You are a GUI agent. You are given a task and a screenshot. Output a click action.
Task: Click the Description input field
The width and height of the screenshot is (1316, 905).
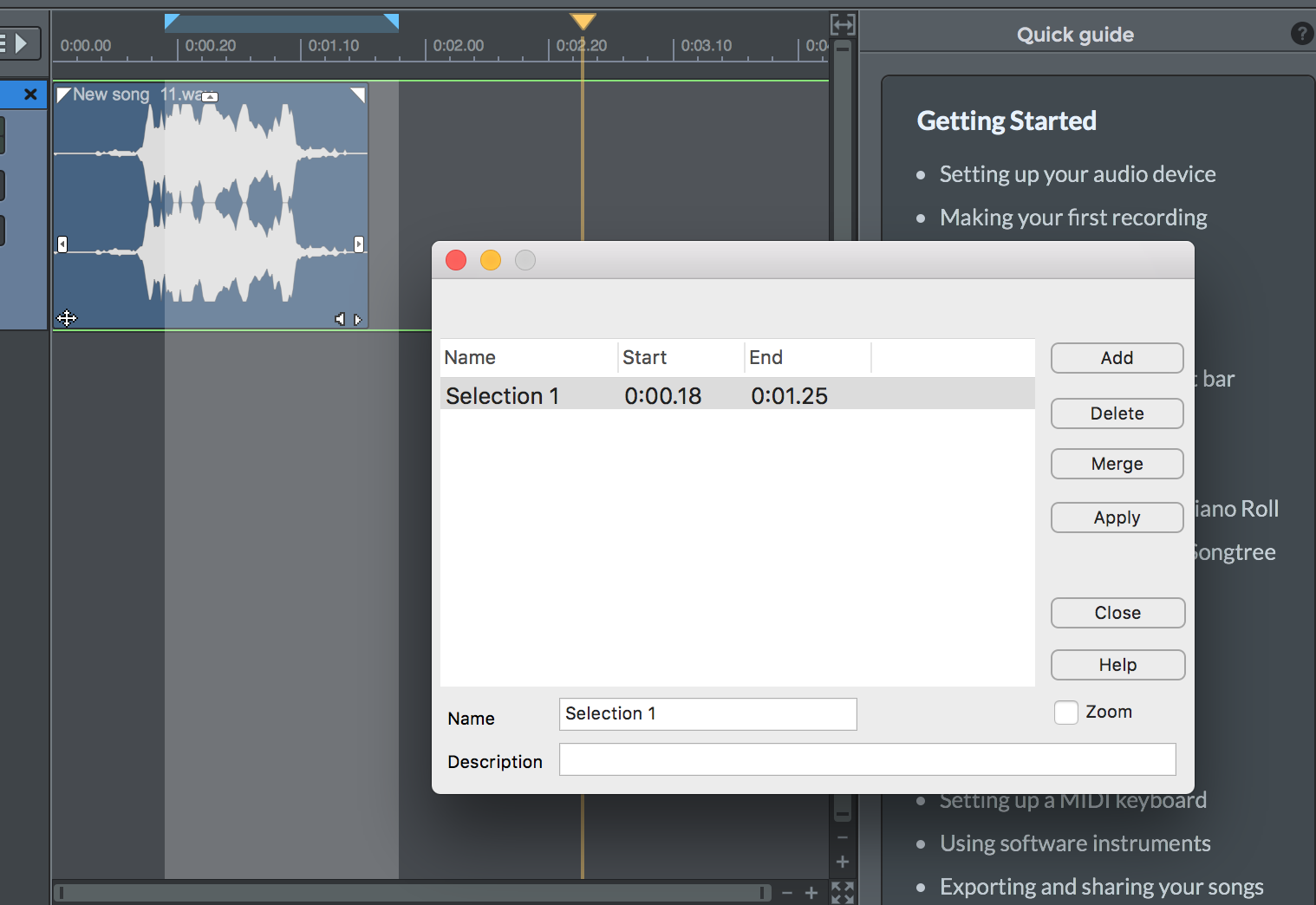(868, 759)
